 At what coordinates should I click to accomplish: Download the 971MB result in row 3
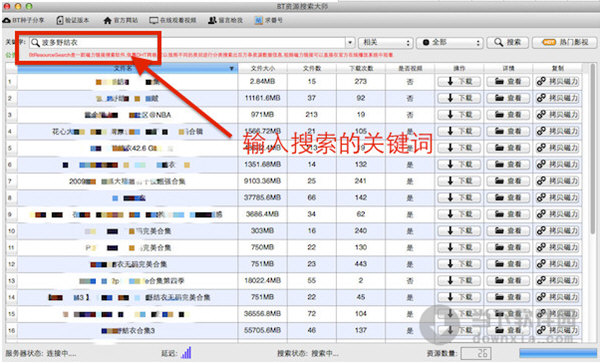[459, 114]
